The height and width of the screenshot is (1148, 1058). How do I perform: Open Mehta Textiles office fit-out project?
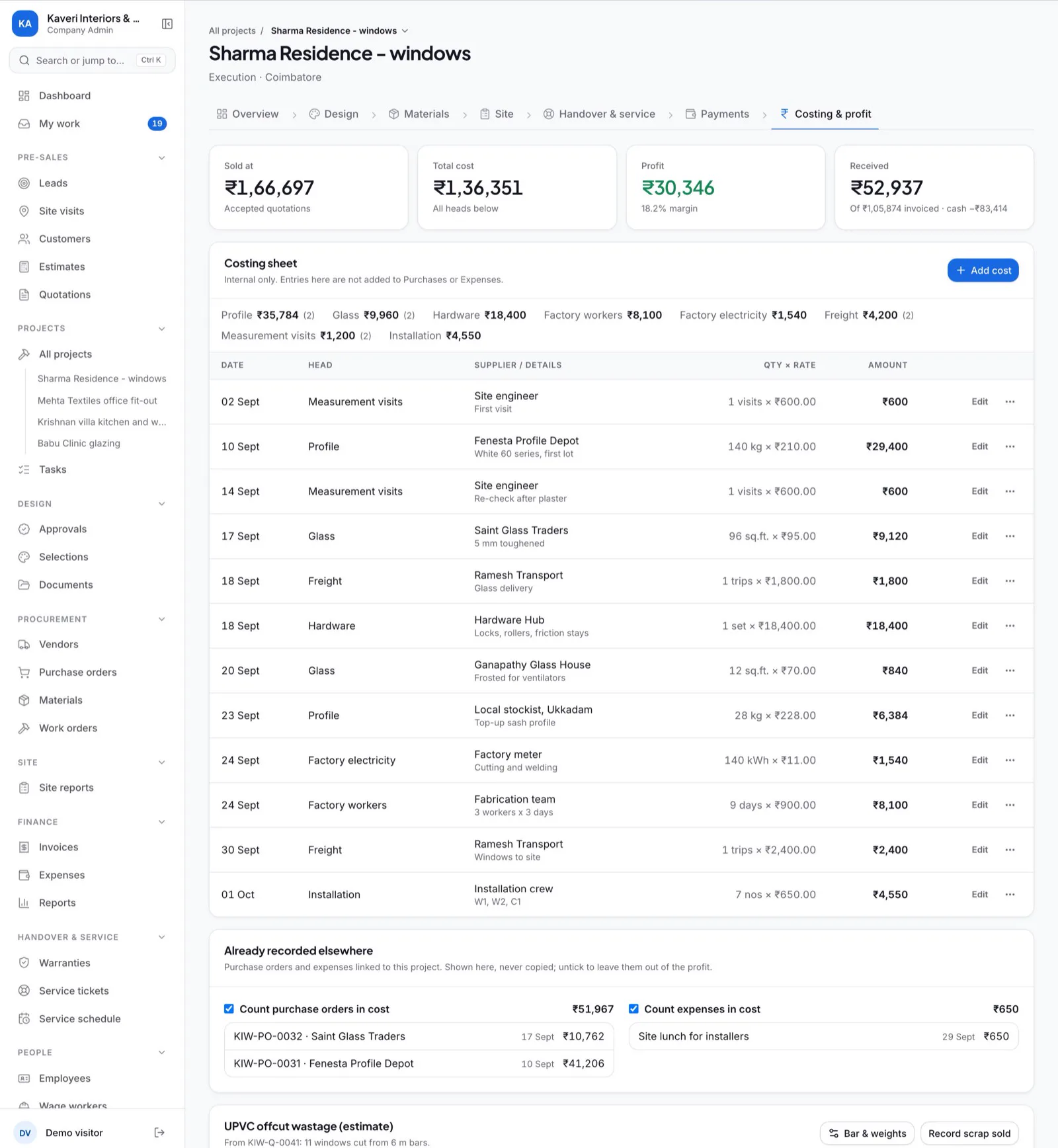tap(97, 401)
